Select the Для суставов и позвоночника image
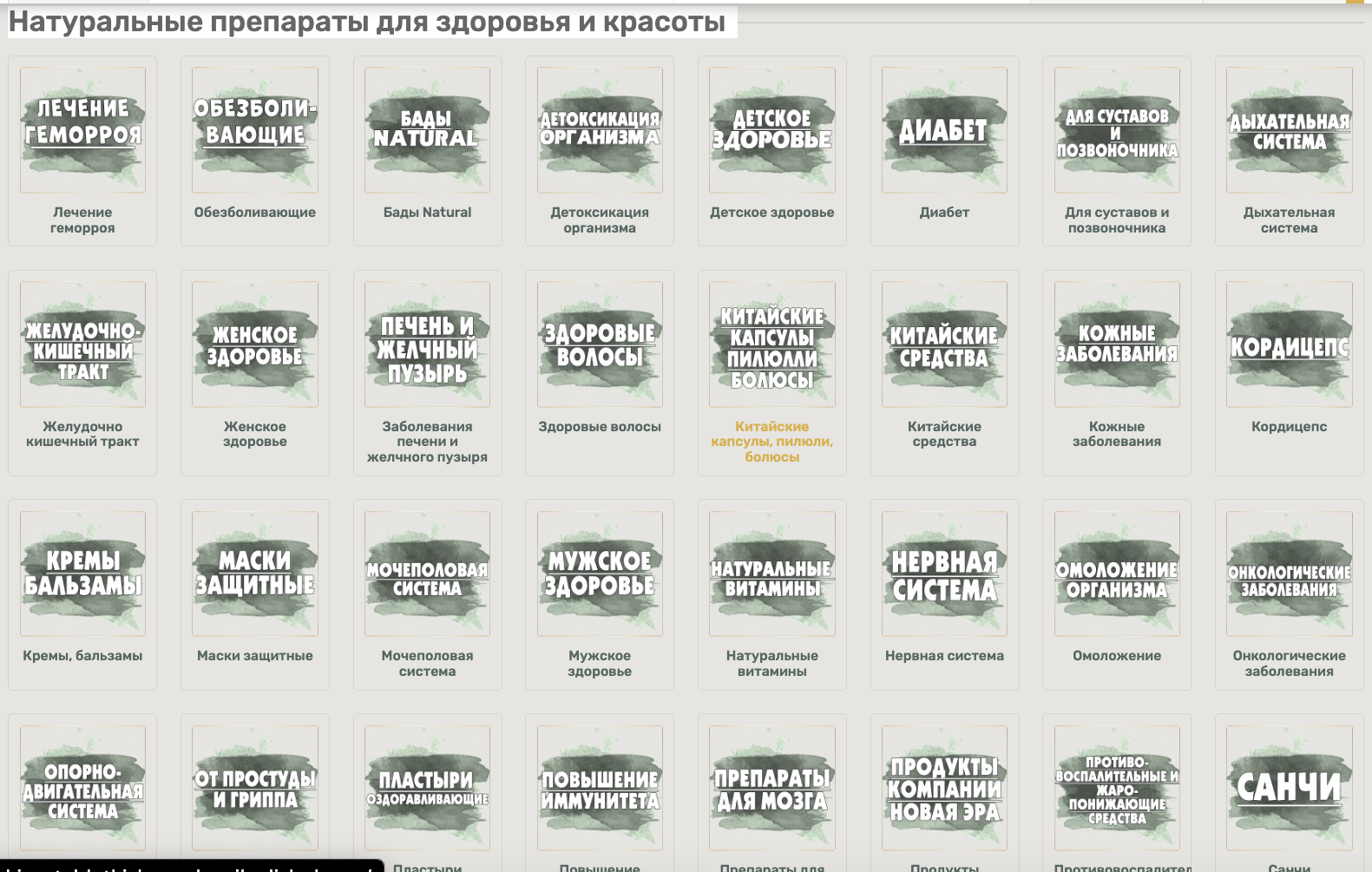1372x872 pixels. [x=1117, y=130]
